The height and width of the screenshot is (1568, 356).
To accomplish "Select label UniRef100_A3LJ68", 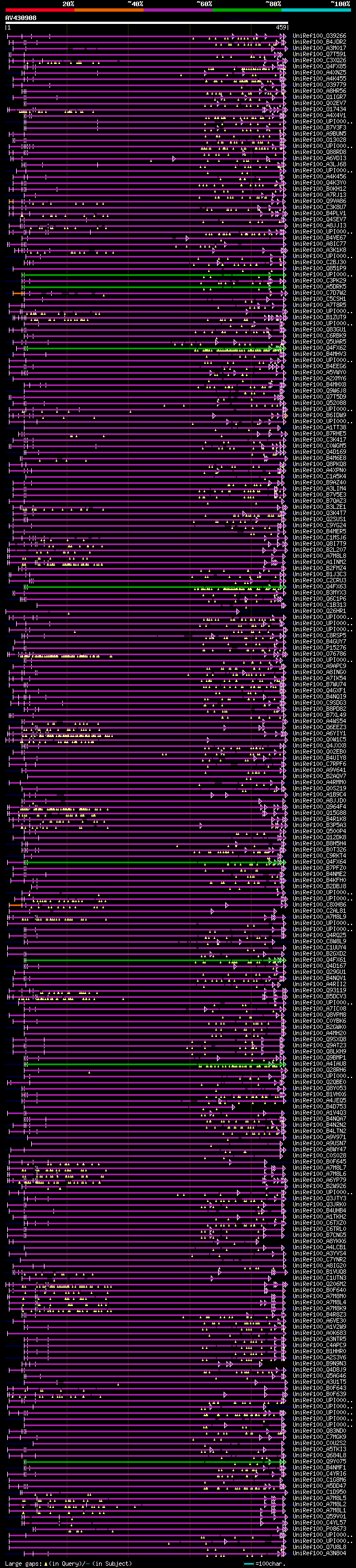I will 319,164.
